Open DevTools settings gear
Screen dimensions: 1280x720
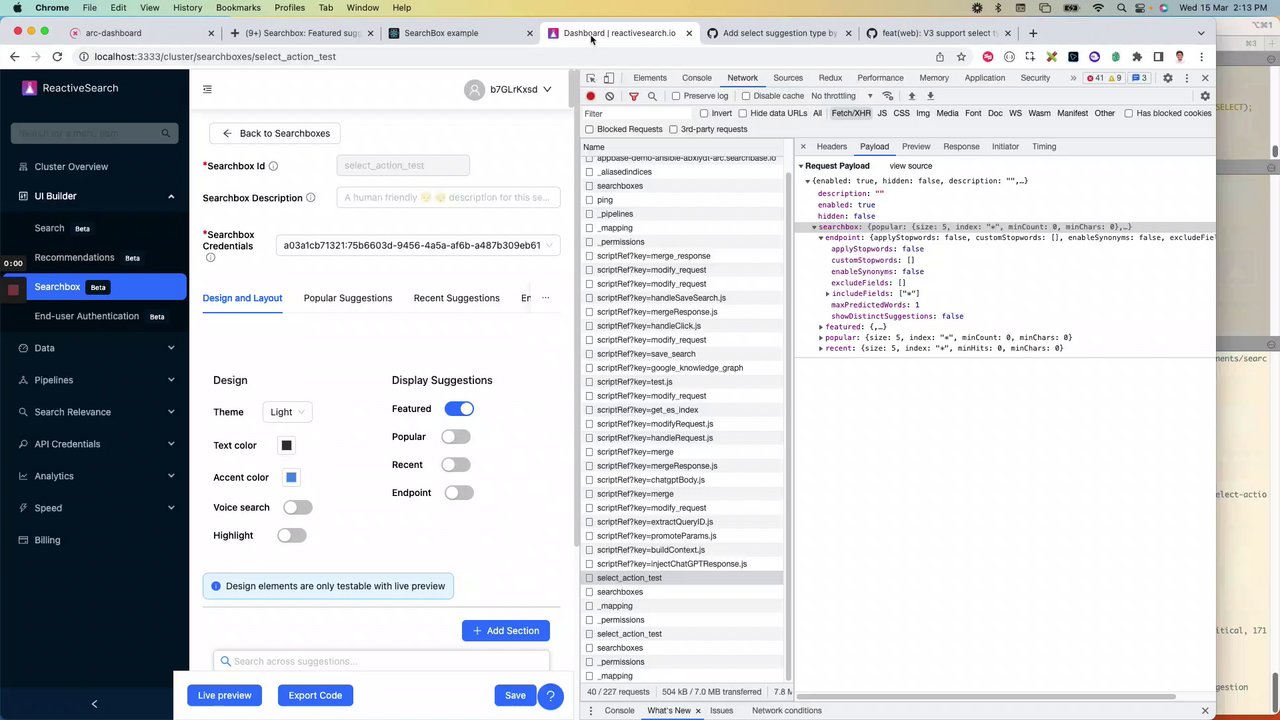click(1167, 78)
